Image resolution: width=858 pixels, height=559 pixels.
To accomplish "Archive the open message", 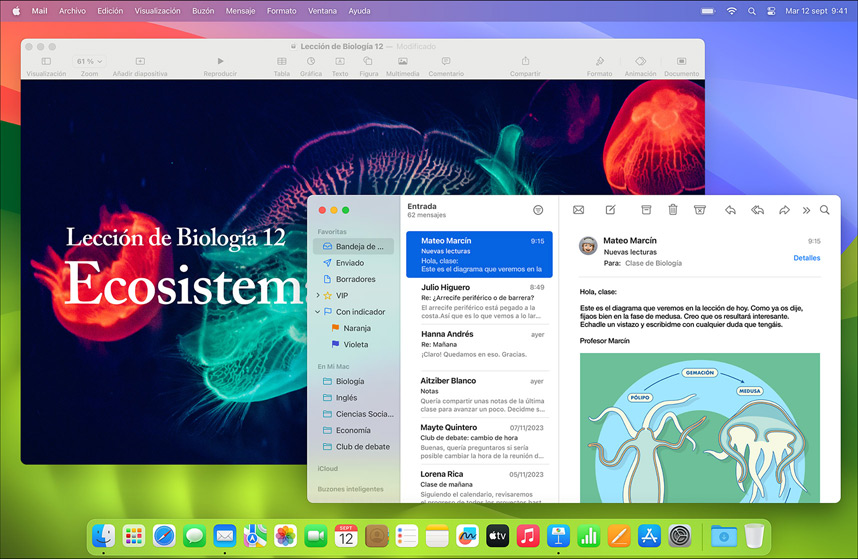I will [646, 210].
